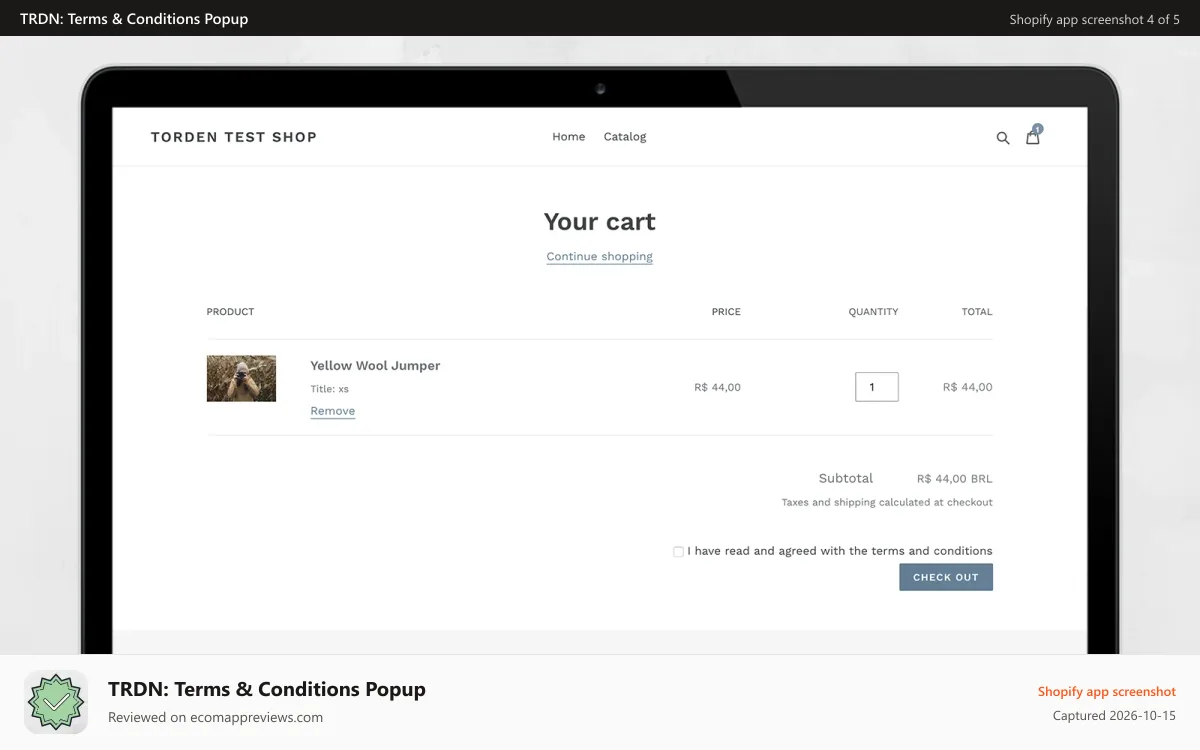1200x750 pixels.
Task: Click 'Shopify app screenshot 4 of 5' caption
Action: [1094, 19]
